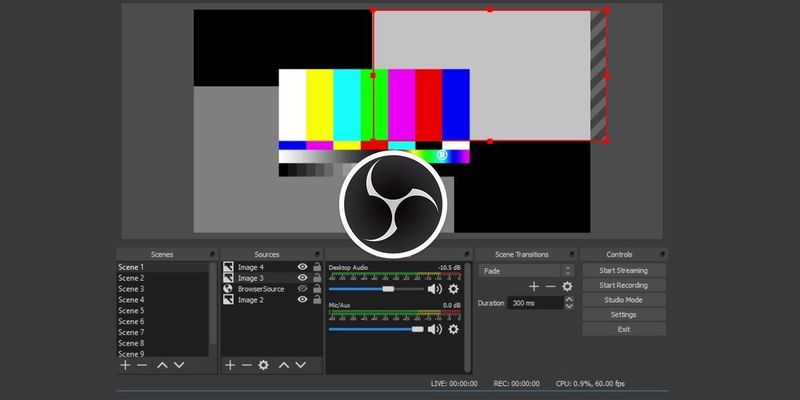This screenshot has width=800, height=400.
Task: Select Scene 6 in the list
Action: [162, 321]
